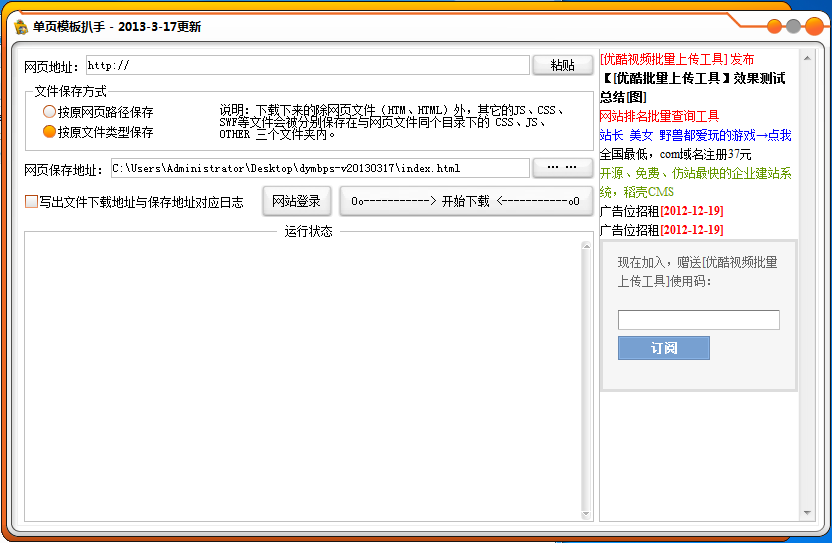
Task: Click the rightmost large orange circle button
Action: coord(814,26)
